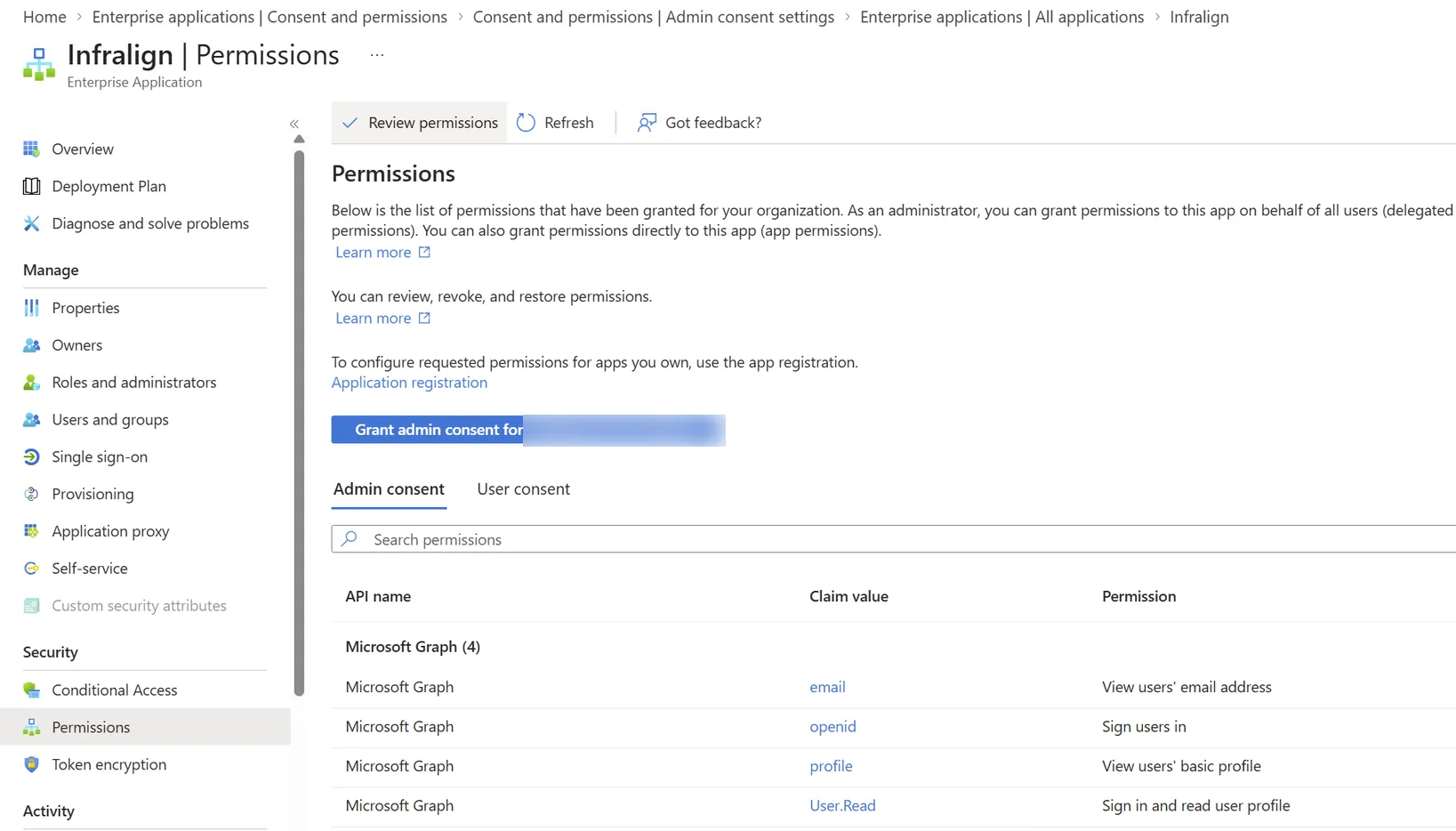The width and height of the screenshot is (1456, 831).
Task: Open Consent and permissions | Admin consent settings breadcrumb
Action: (654, 17)
